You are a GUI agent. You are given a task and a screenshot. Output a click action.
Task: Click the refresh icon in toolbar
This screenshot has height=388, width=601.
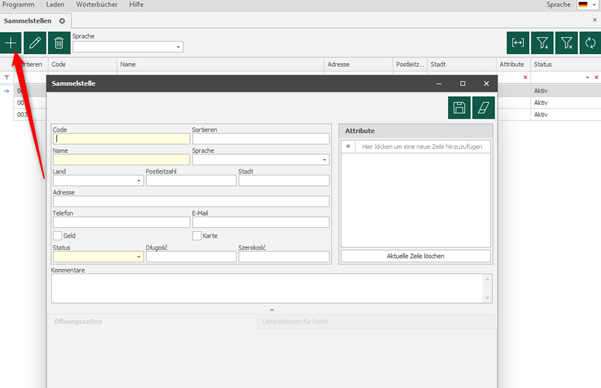590,43
